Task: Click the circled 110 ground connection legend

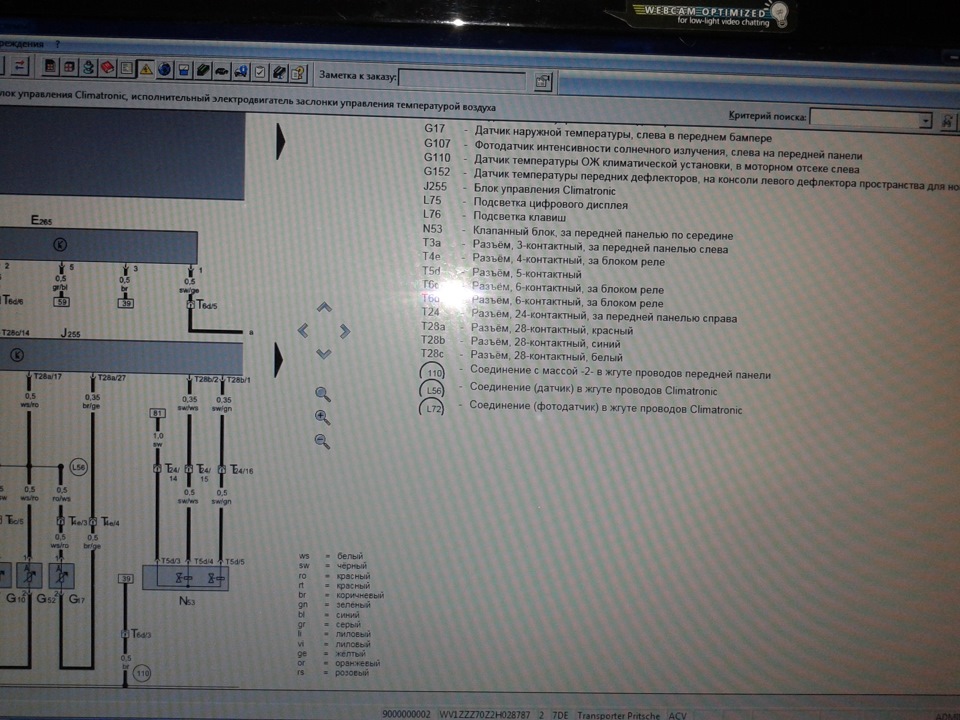Action: [432, 373]
